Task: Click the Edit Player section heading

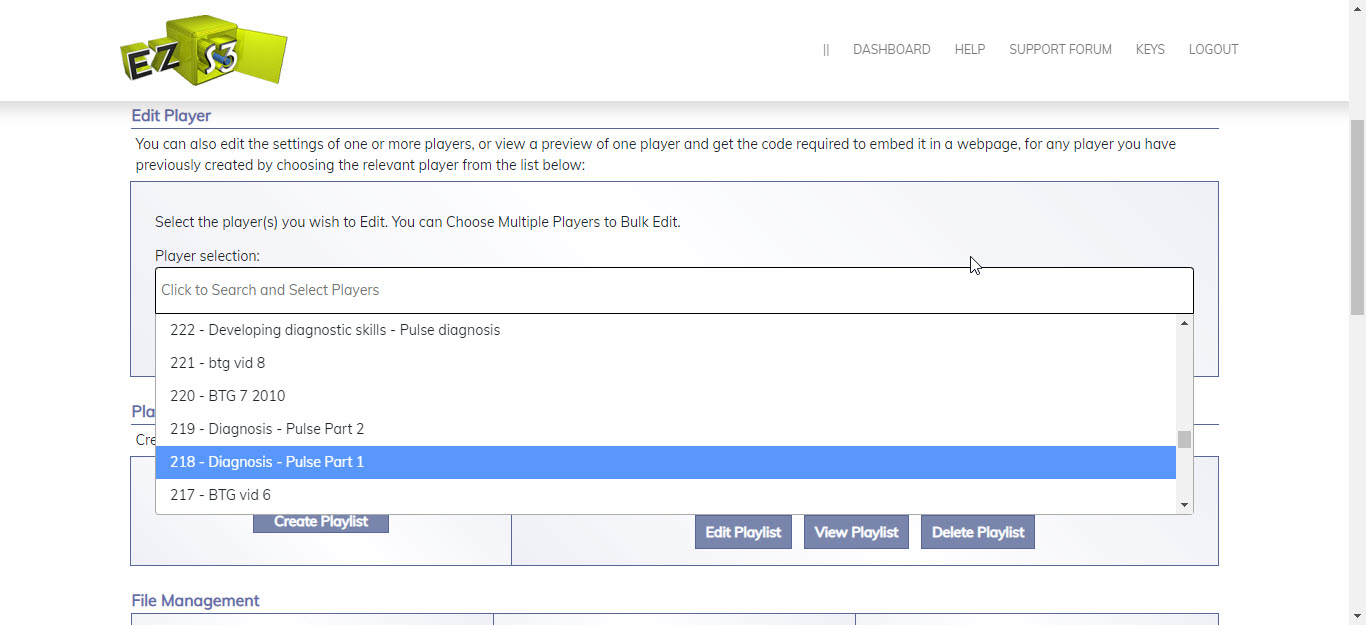Action: [171, 116]
